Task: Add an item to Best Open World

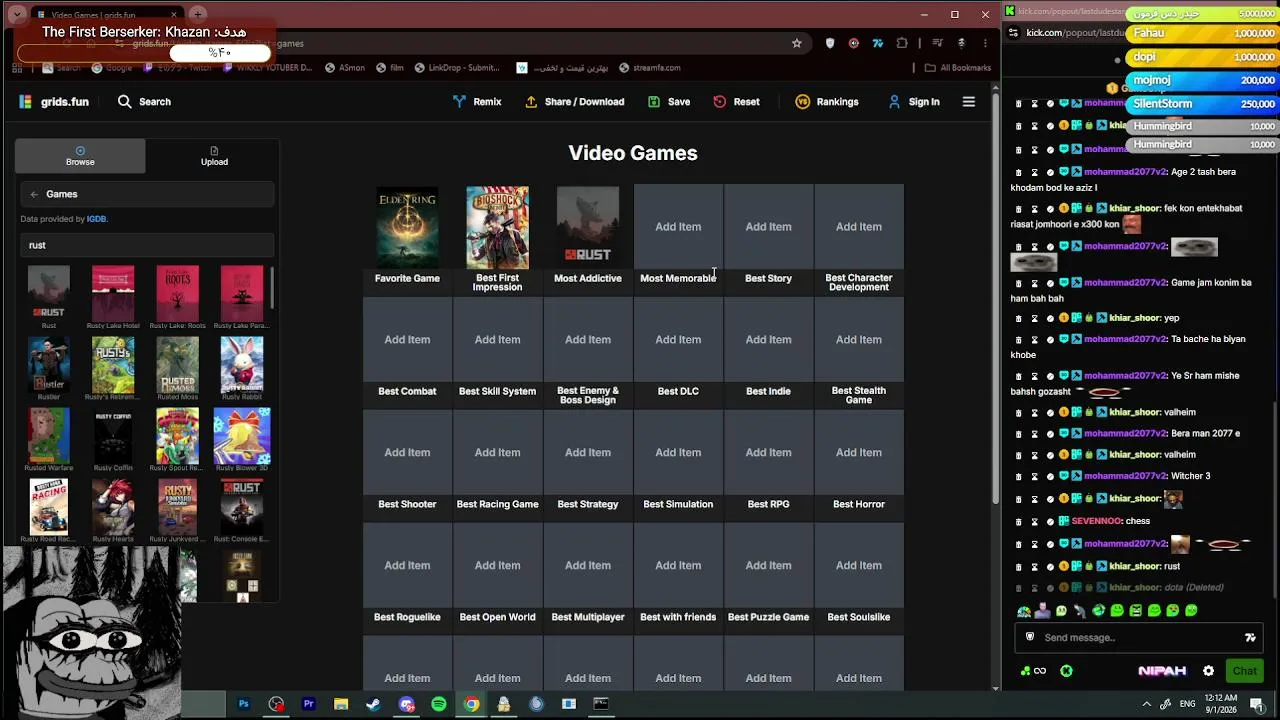Action: tap(497, 566)
